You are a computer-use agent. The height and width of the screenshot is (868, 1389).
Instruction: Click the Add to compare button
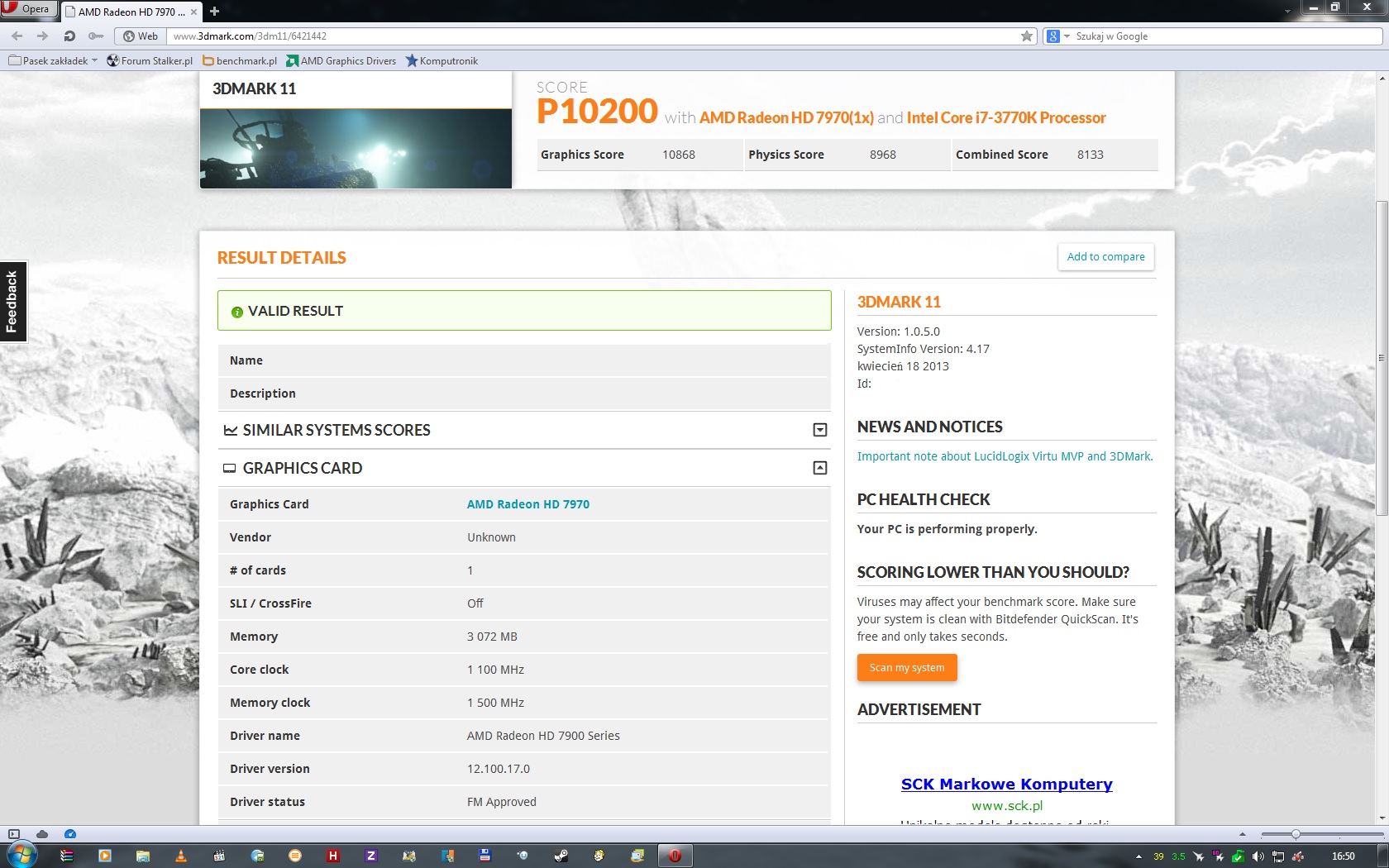[1105, 256]
